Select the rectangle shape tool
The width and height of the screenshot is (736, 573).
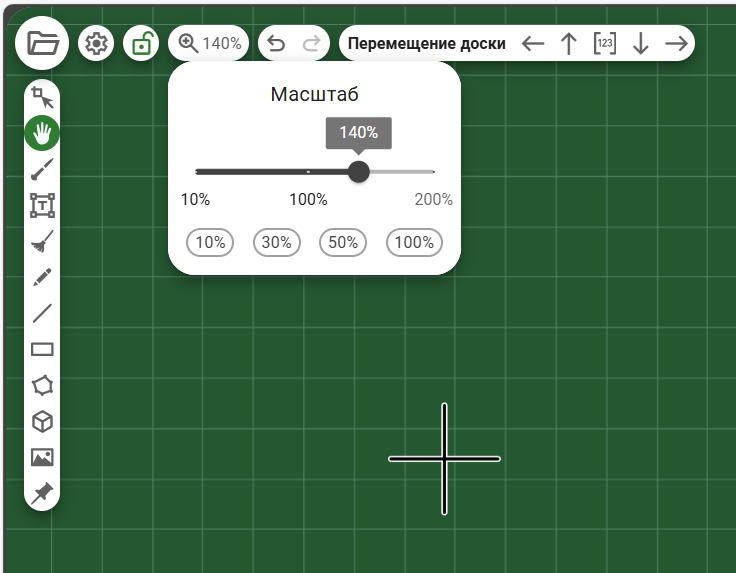coord(42,349)
